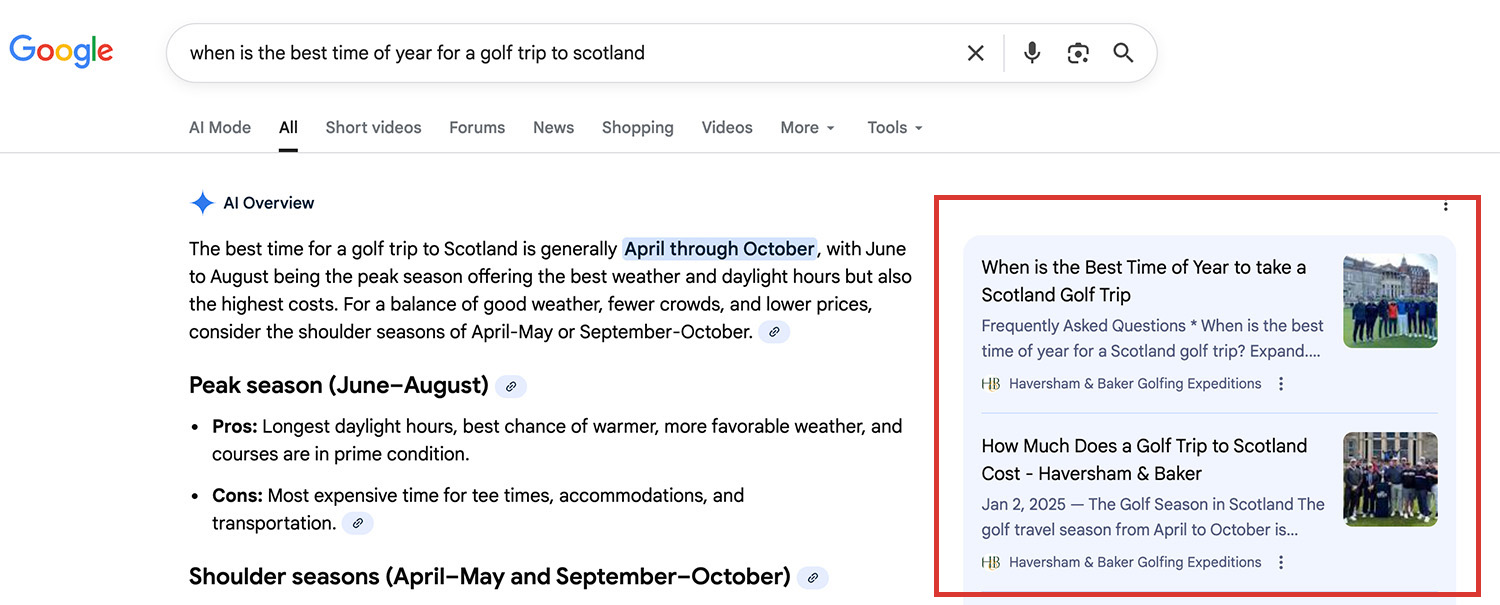Clear the search query text

click(975, 53)
